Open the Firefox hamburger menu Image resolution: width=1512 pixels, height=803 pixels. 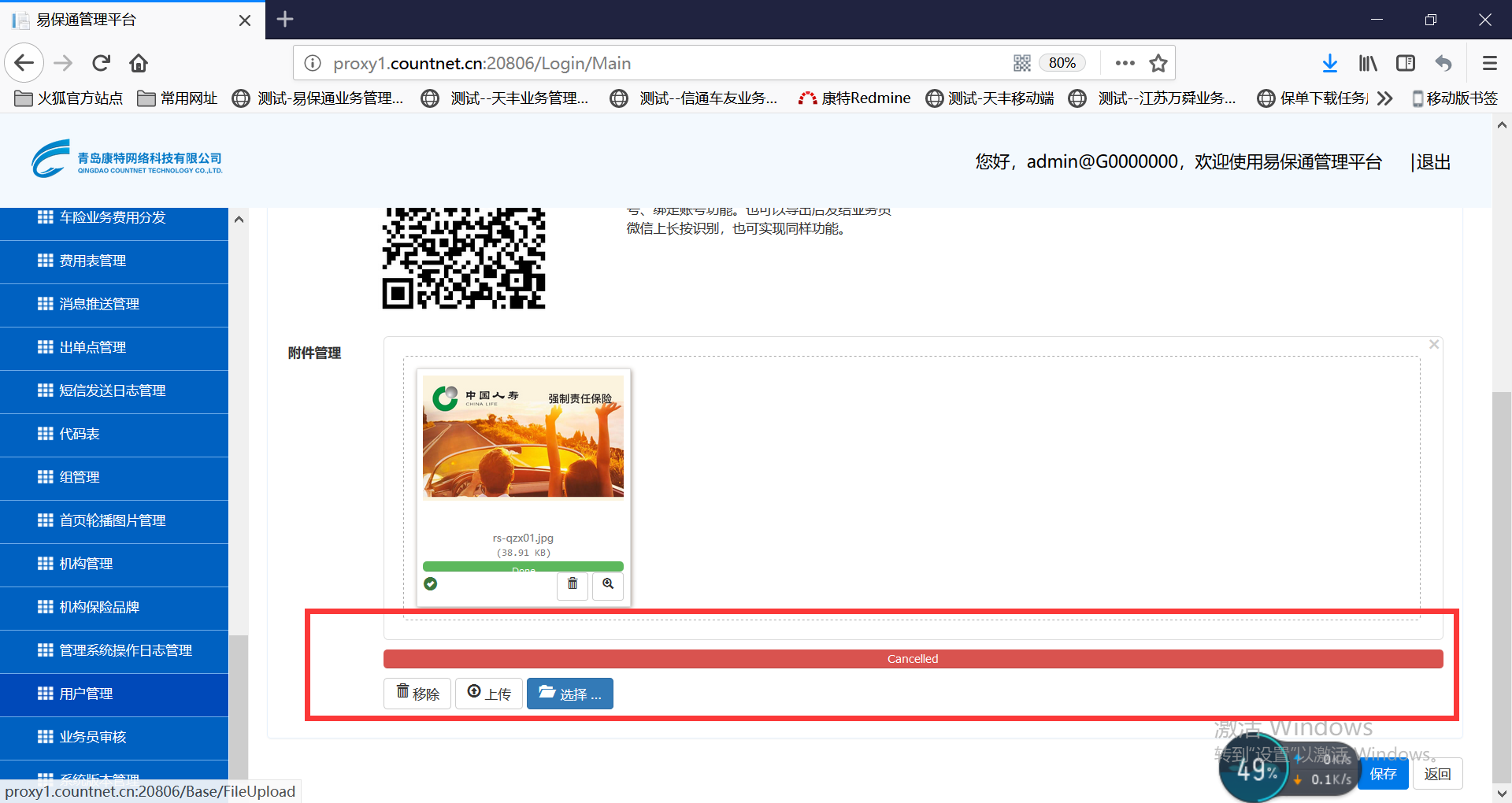pyautogui.click(x=1490, y=63)
